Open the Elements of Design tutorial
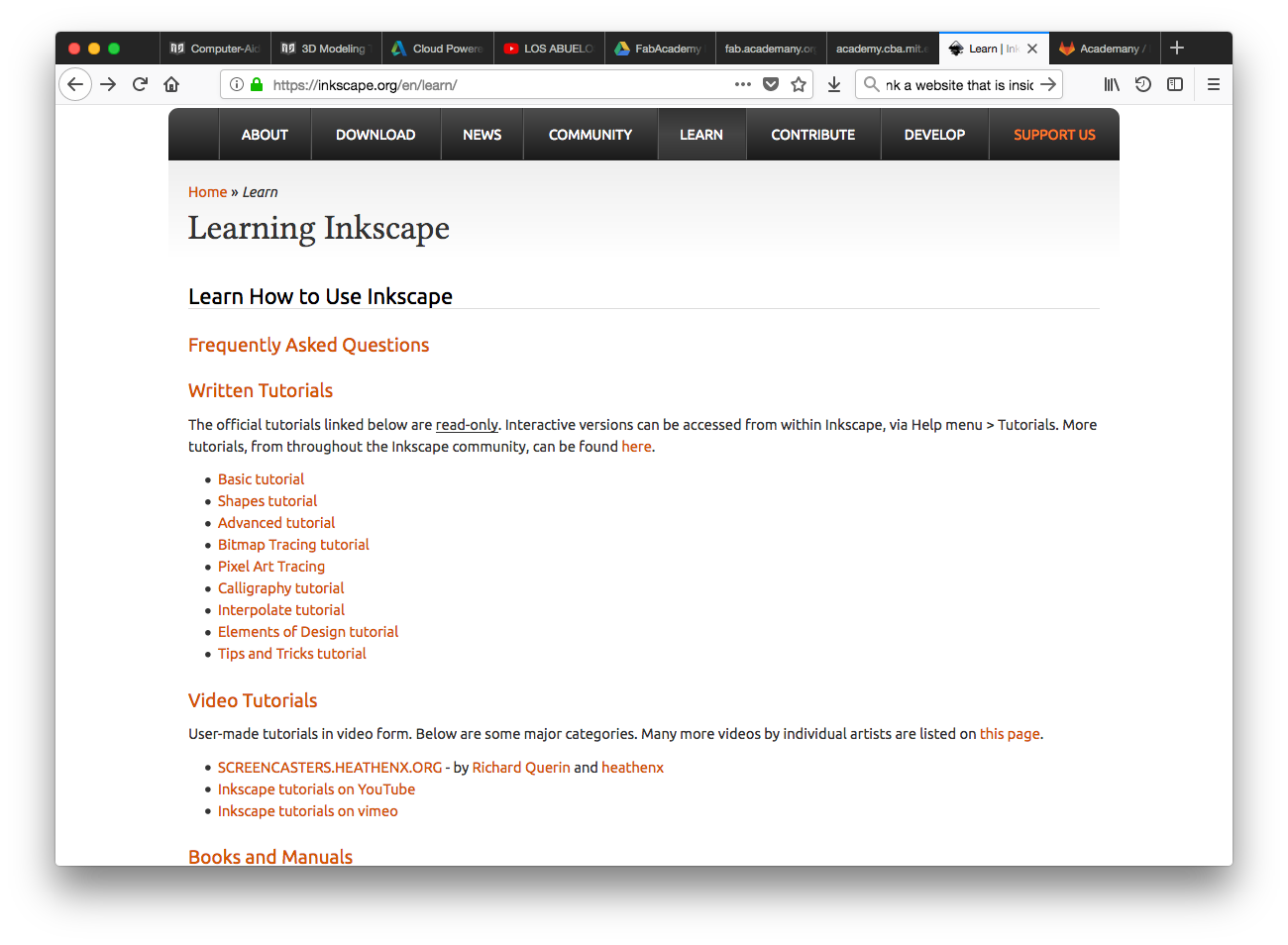This screenshot has width=1288, height=945. coord(308,632)
